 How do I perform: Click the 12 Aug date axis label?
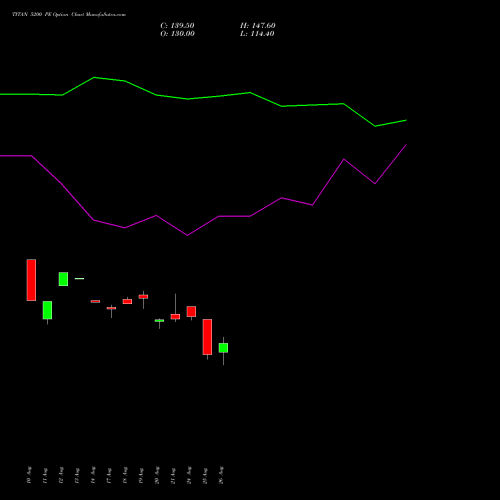click(61, 475)
